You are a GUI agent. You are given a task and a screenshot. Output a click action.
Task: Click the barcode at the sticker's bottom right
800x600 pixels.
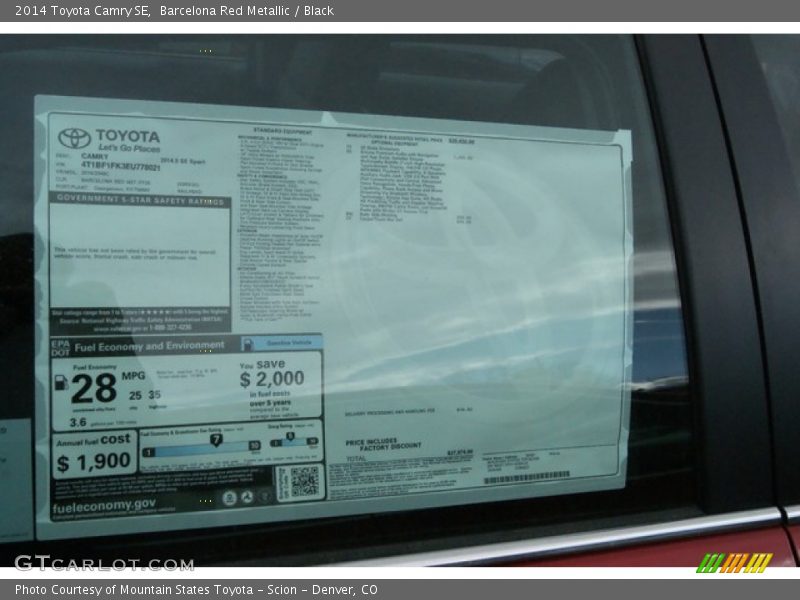[526, 480]
